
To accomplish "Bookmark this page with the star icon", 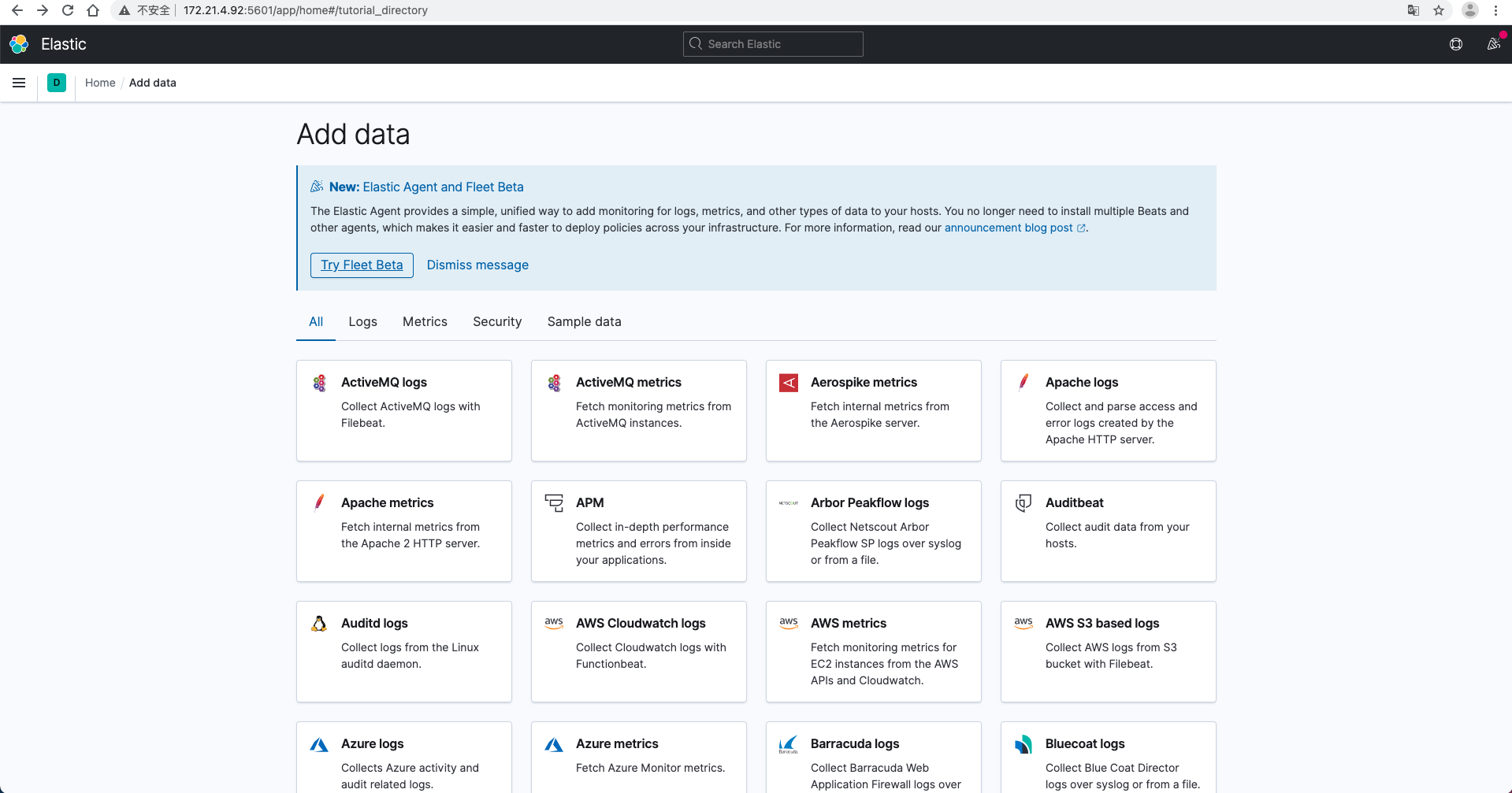I will tap(1439, 10).
